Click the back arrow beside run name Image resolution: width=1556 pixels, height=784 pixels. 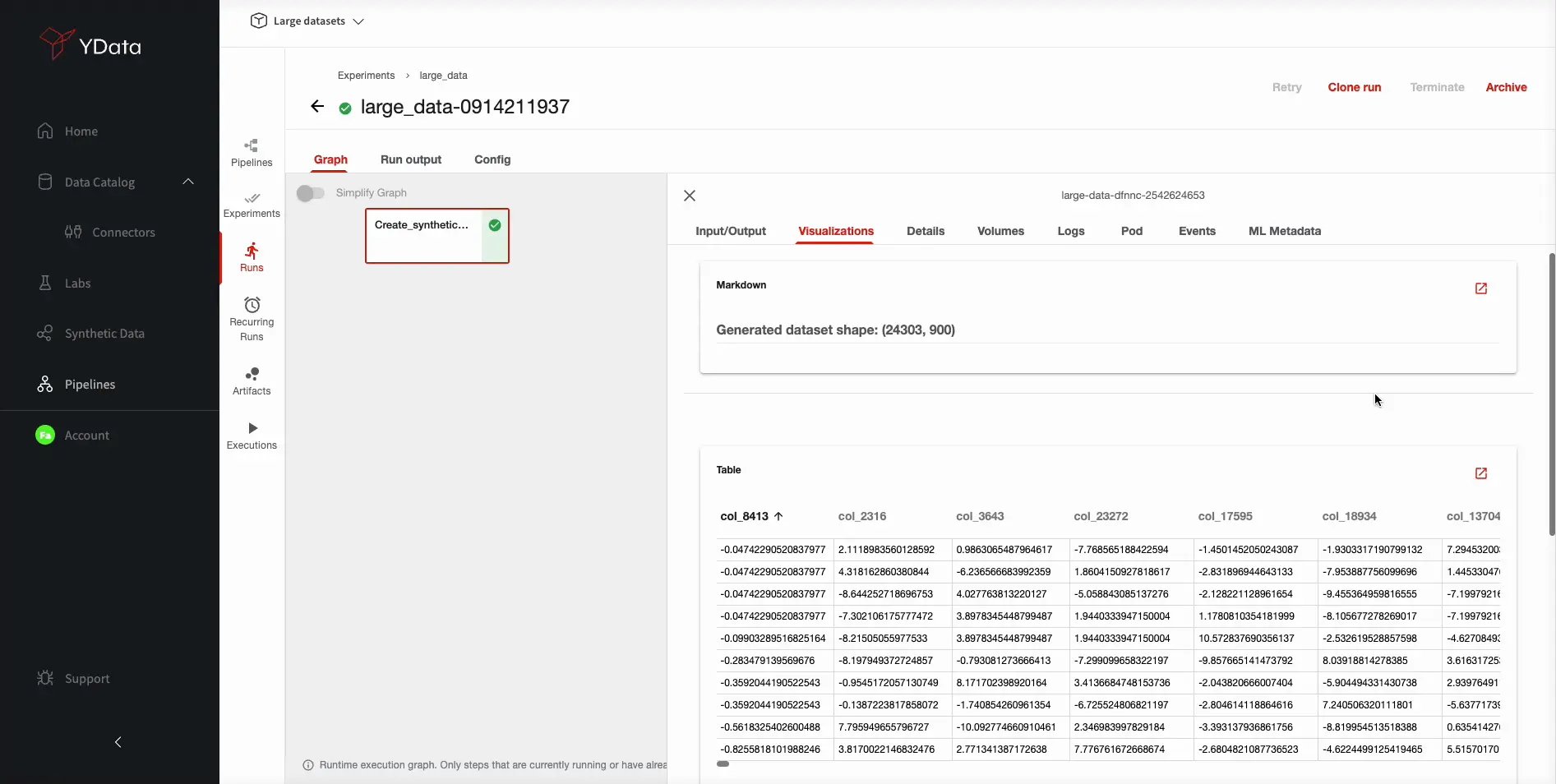317,107
